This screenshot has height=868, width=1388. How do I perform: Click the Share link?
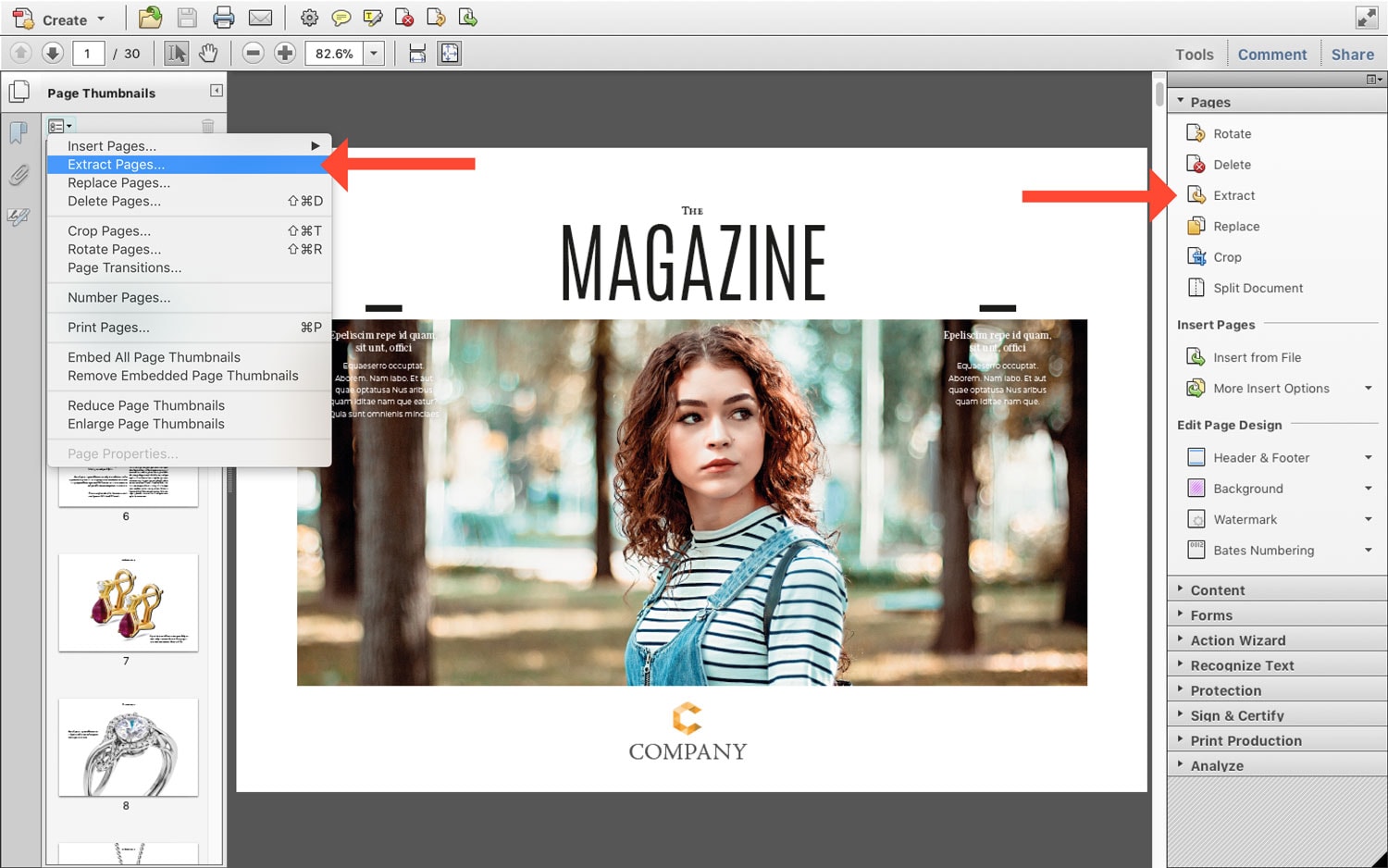click(1352, 54)
